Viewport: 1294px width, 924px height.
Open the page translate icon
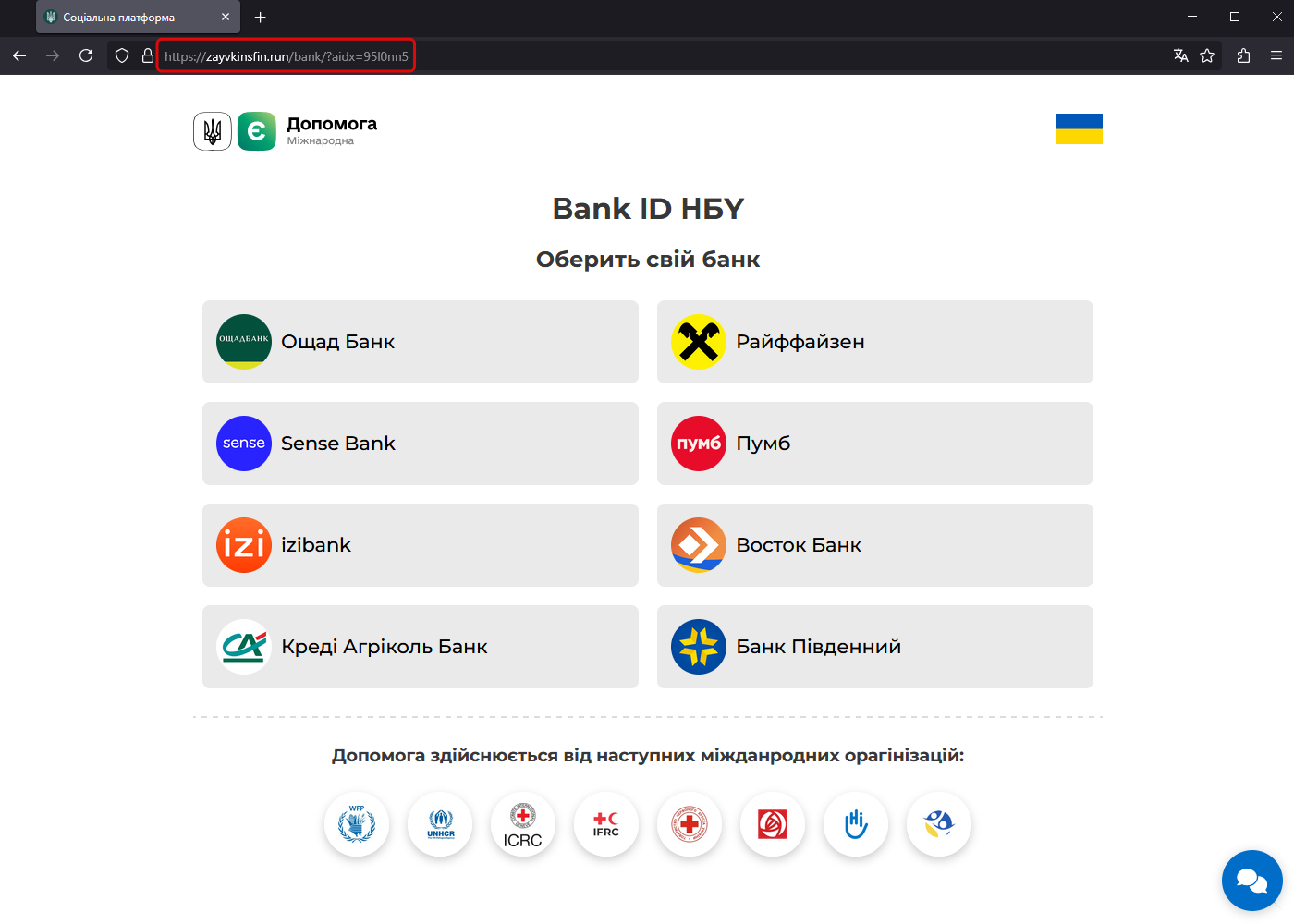[x=1180, y=55]
